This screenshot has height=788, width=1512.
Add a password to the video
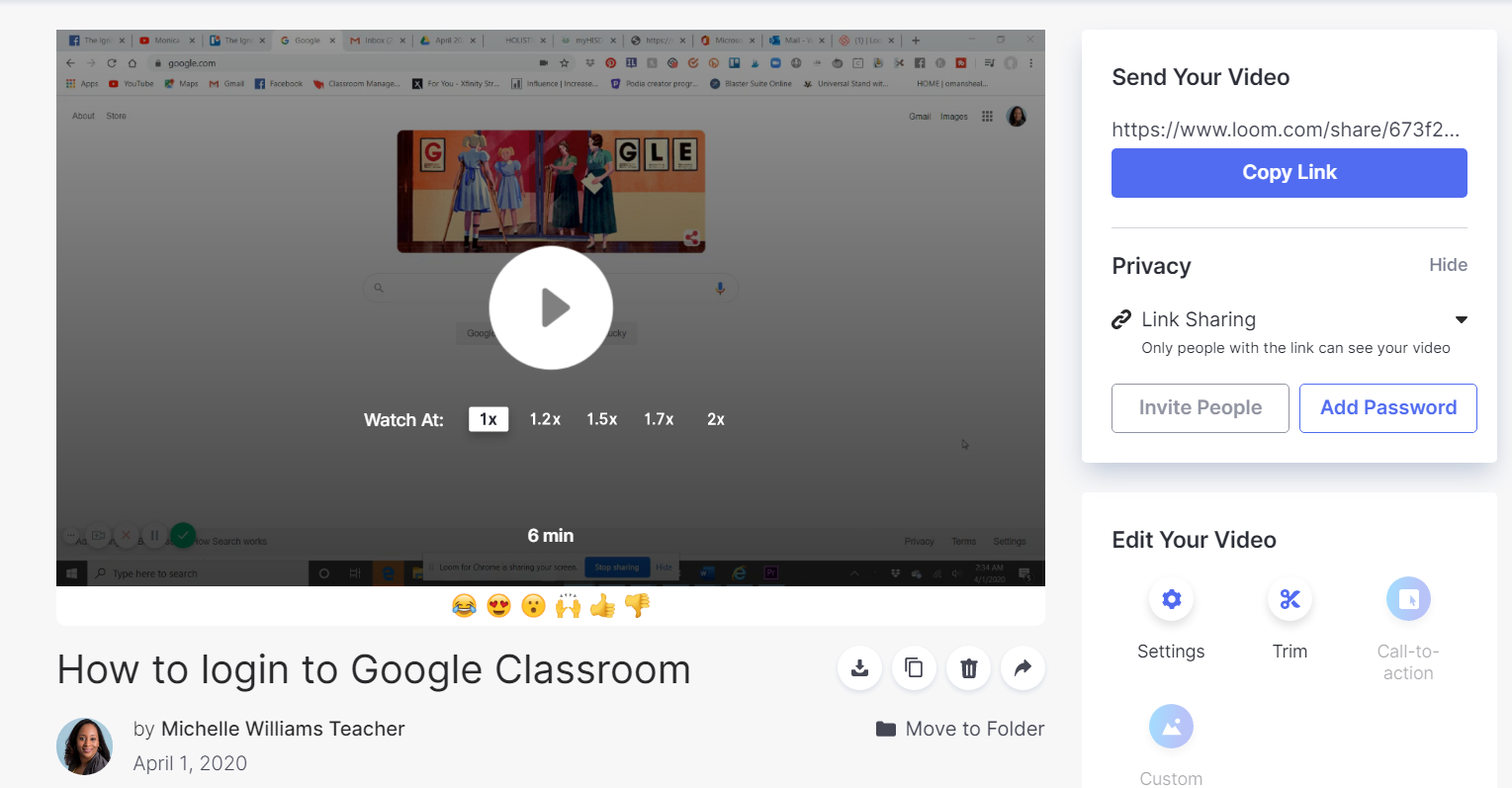click(1388, 408)
